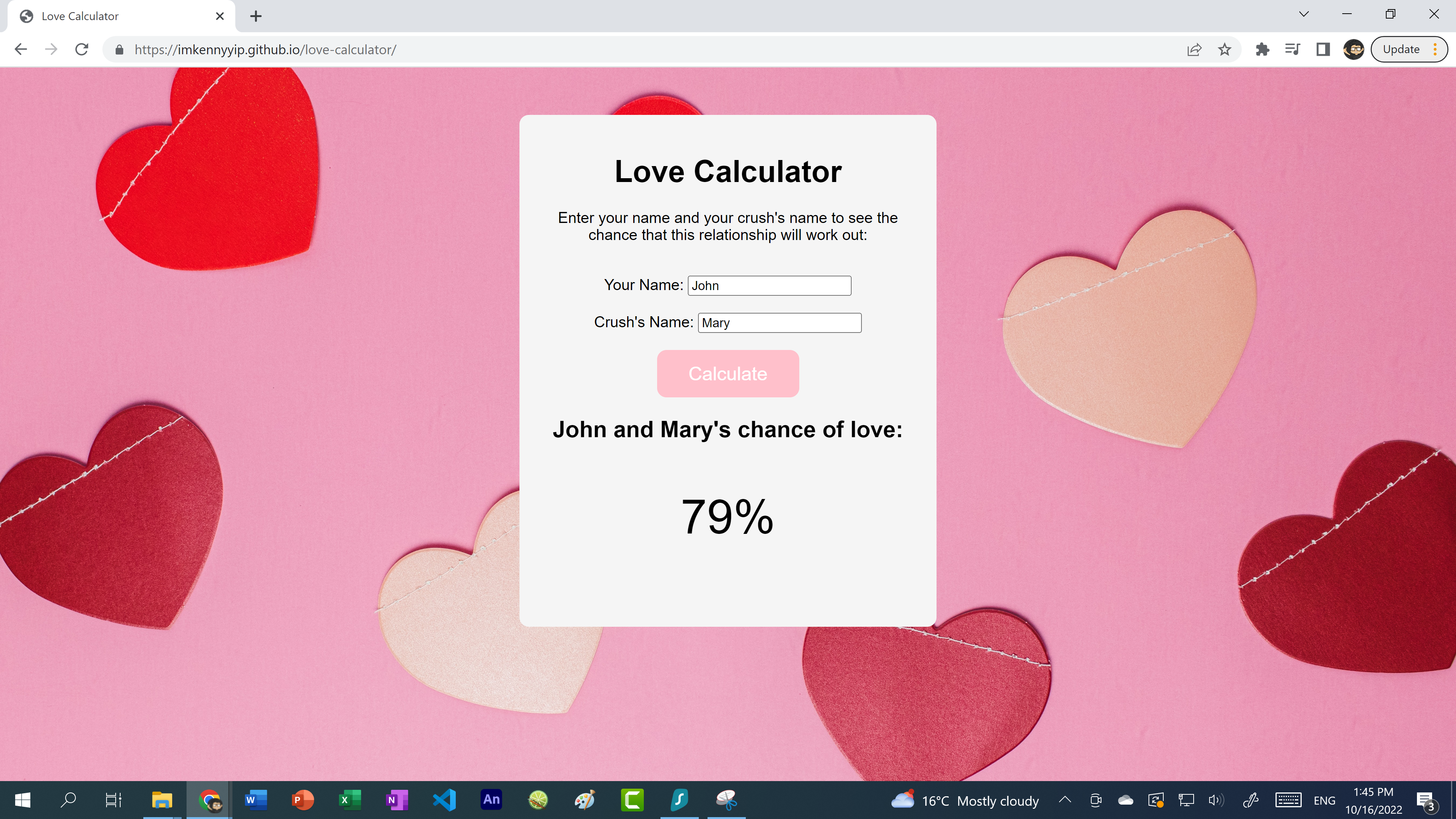The image size is (1456, 819).
Task: Click the Crush's Name input field
Action: tap(779, 323)
